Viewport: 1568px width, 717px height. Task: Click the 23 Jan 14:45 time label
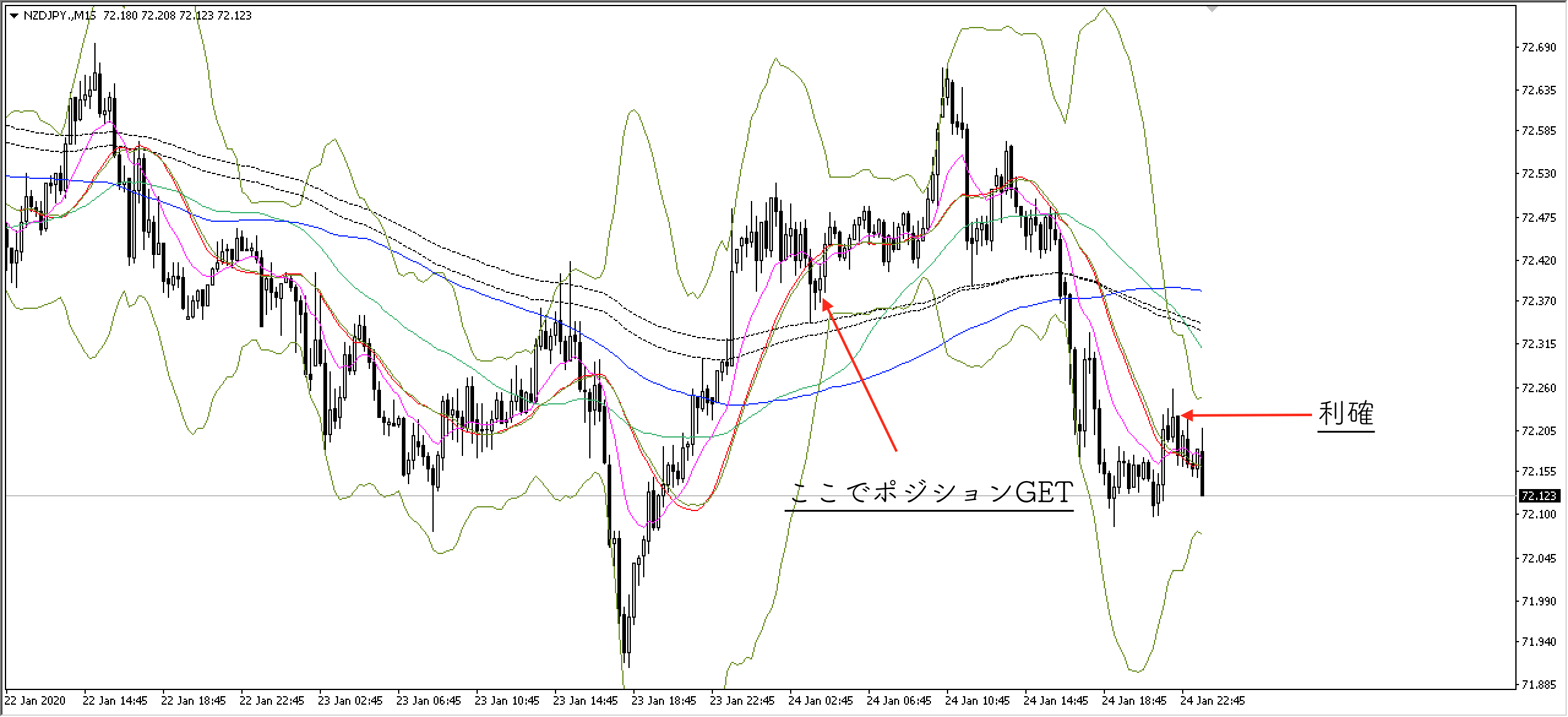[x=585, y=700]
